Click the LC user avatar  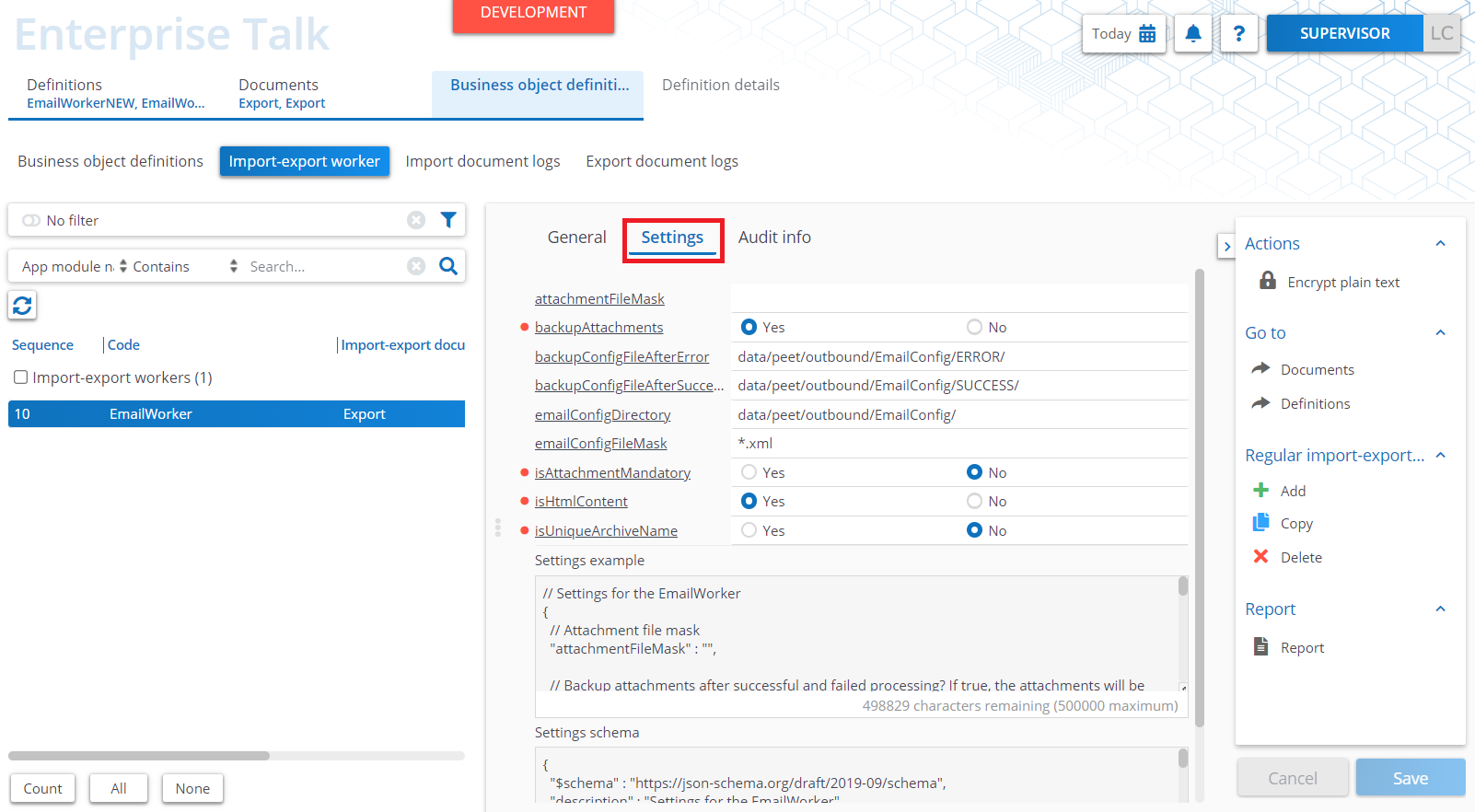pos(1442,33)
